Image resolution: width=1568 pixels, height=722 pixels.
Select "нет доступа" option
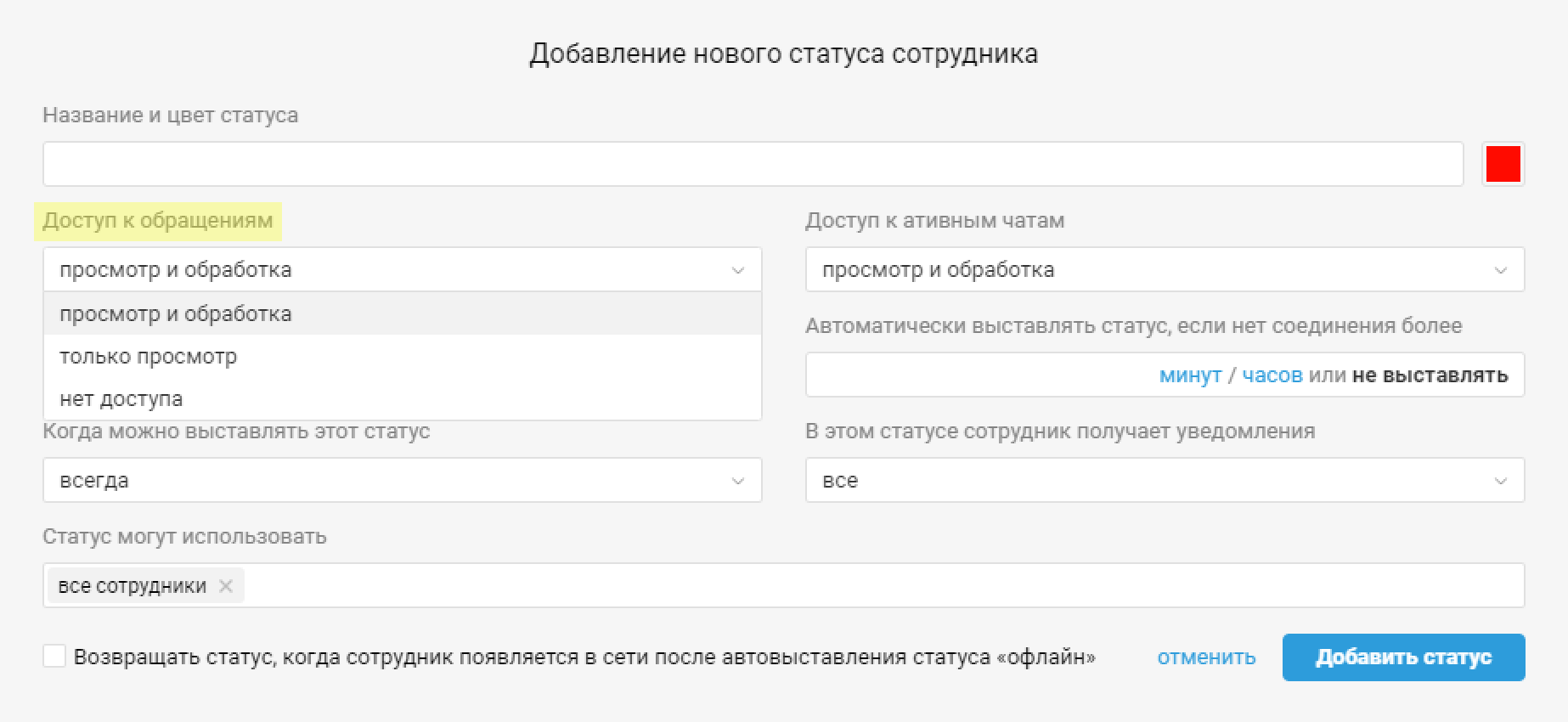(x=121, y=399)
